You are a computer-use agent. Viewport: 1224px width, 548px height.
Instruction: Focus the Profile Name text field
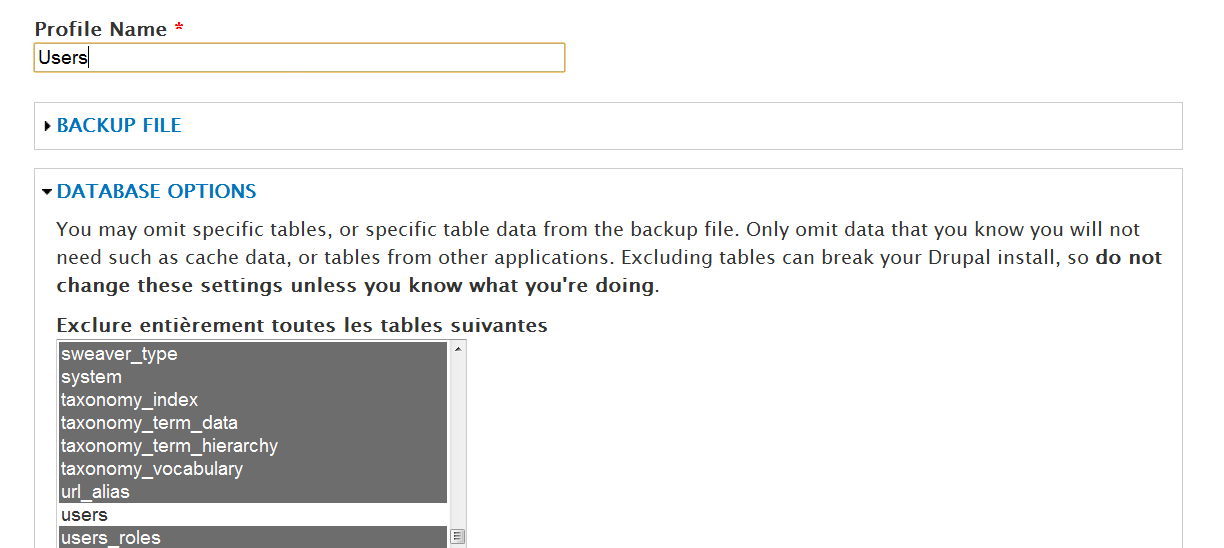tap(299, 58)
